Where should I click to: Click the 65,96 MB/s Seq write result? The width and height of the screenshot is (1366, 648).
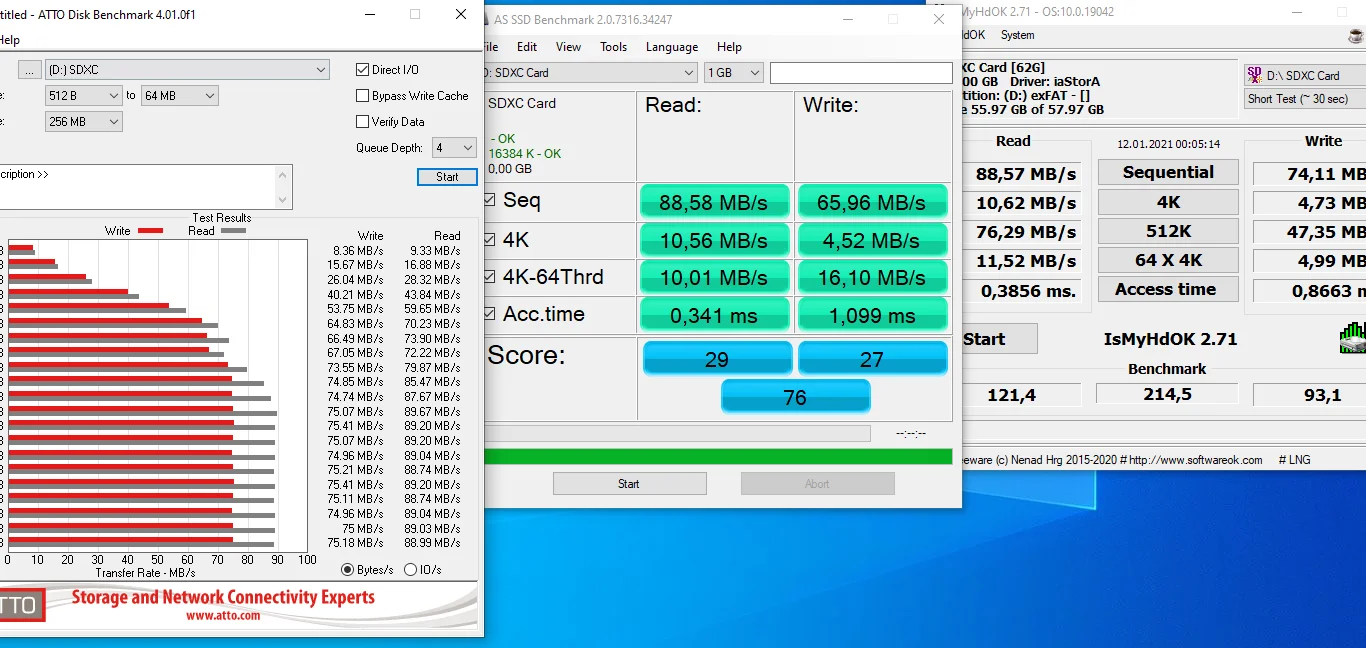click(872, 203)
